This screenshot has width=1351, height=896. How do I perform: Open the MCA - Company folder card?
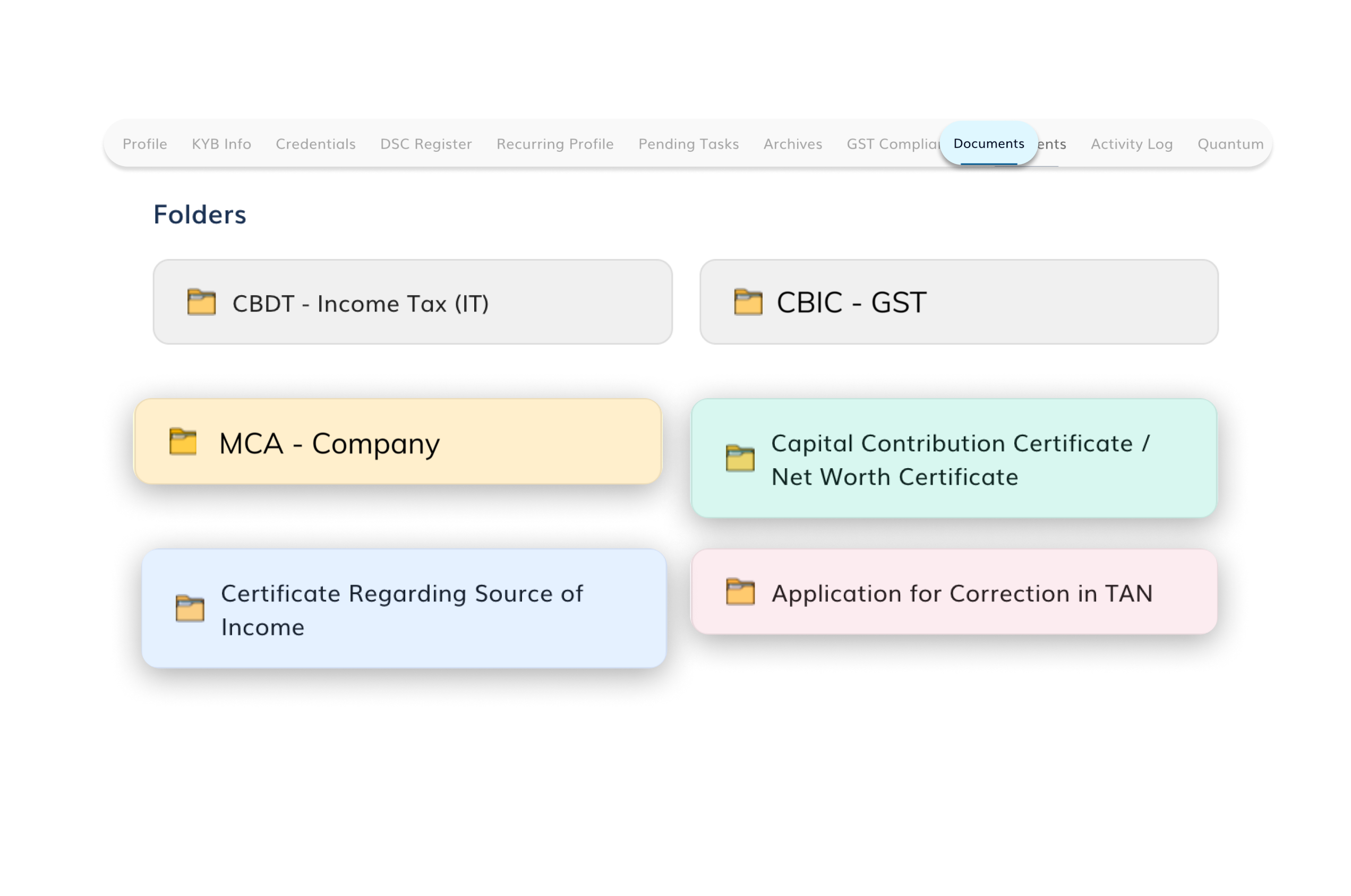pos(398,442)
